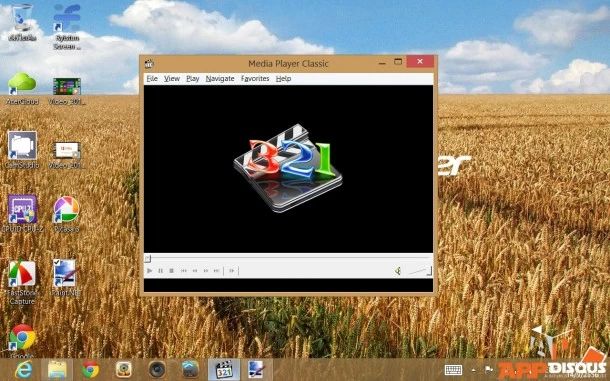The image size is (610, 381).
Task: Click the seek bar in Media Player Classic
Action: tap(288, 258)
